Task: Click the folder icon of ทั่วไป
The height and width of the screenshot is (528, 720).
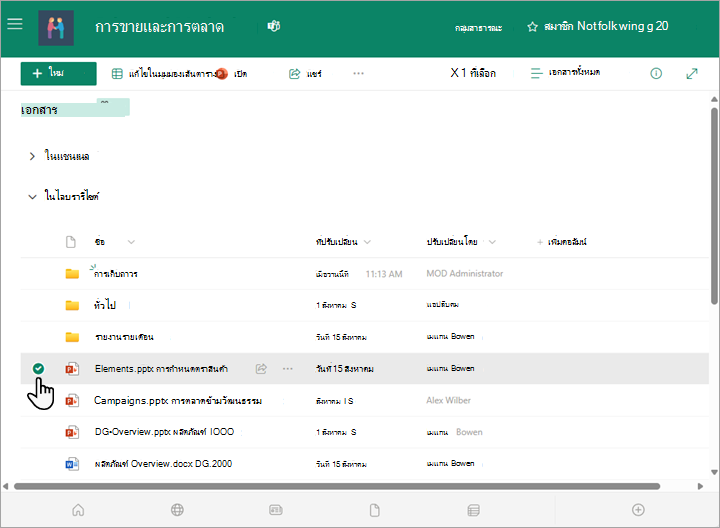Action: tap(72, 305)
